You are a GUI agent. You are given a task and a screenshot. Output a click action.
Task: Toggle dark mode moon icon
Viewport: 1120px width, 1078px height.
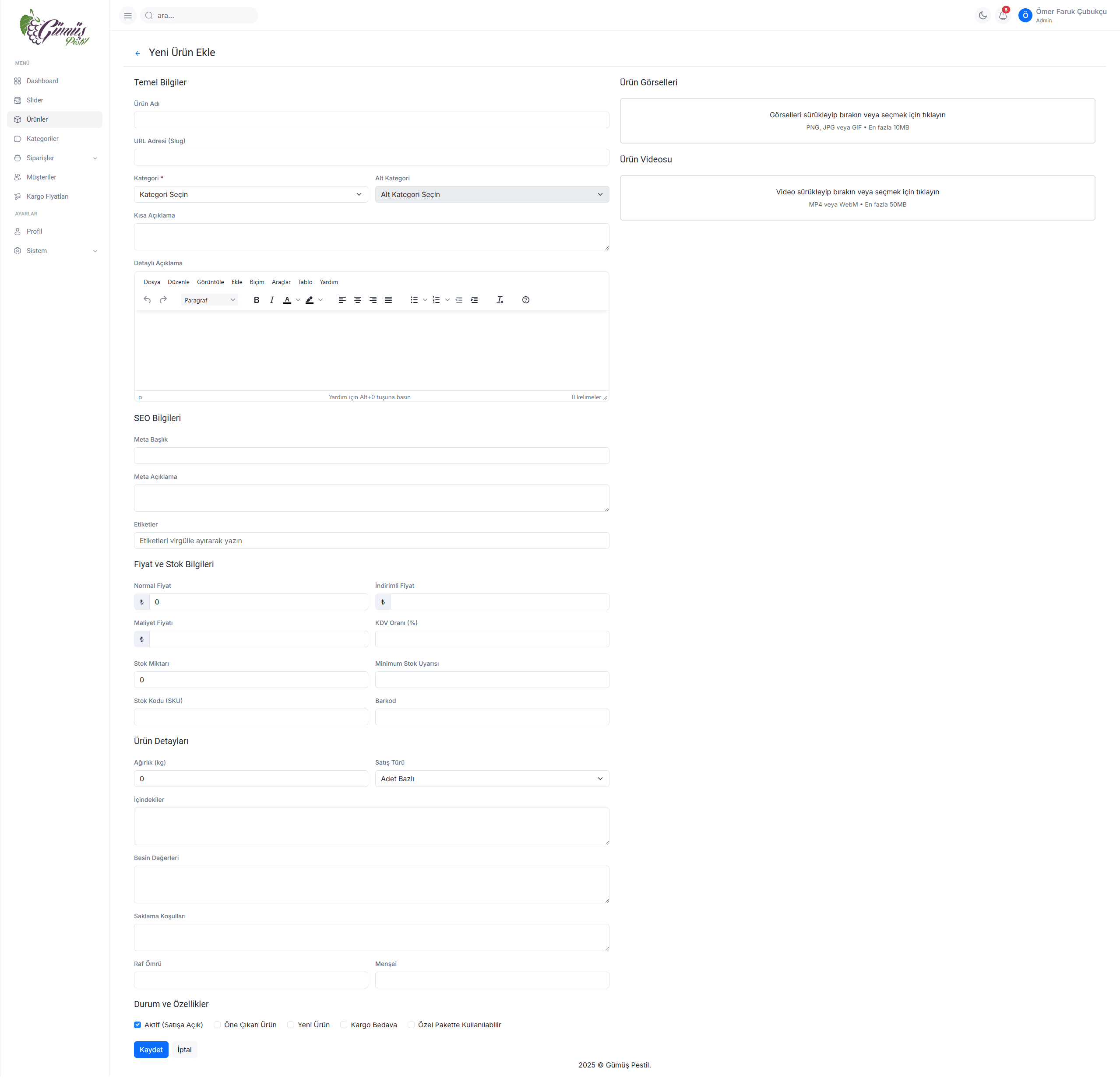coord(982,15)
